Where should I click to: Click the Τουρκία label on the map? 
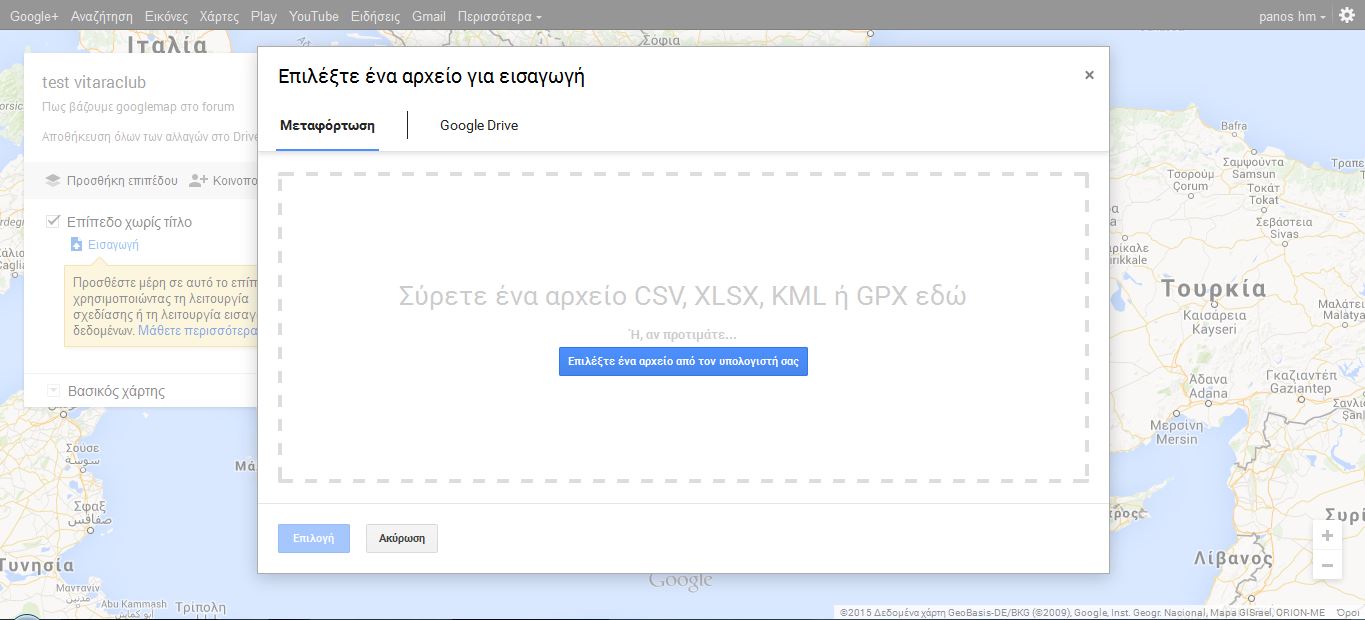pos(1213,290)
